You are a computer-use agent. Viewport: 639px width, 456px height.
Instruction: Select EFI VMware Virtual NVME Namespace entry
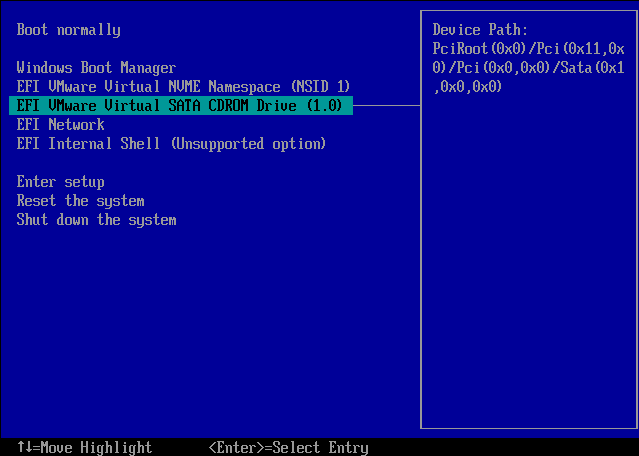pyautogui.click(x=182, y=86)
